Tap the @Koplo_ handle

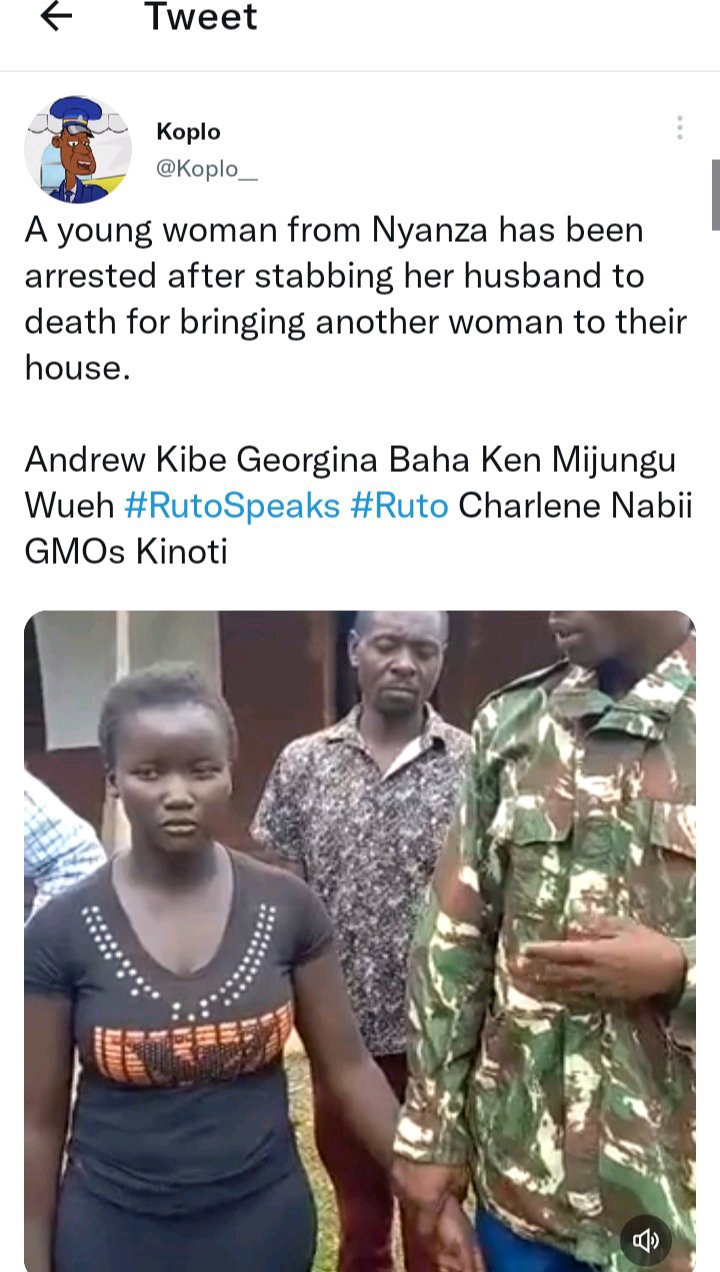click(207, 168)
